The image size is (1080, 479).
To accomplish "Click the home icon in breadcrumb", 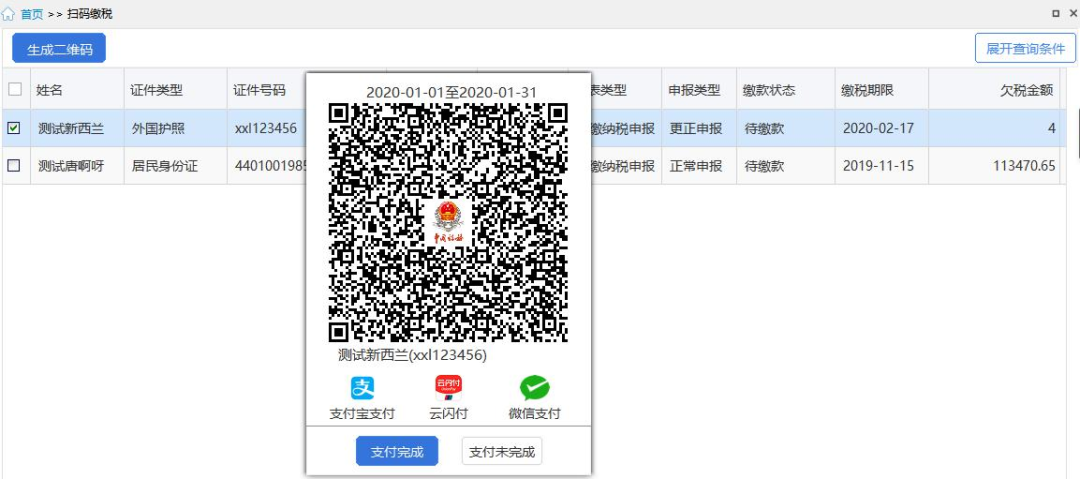I will click(x=8, y=14).
